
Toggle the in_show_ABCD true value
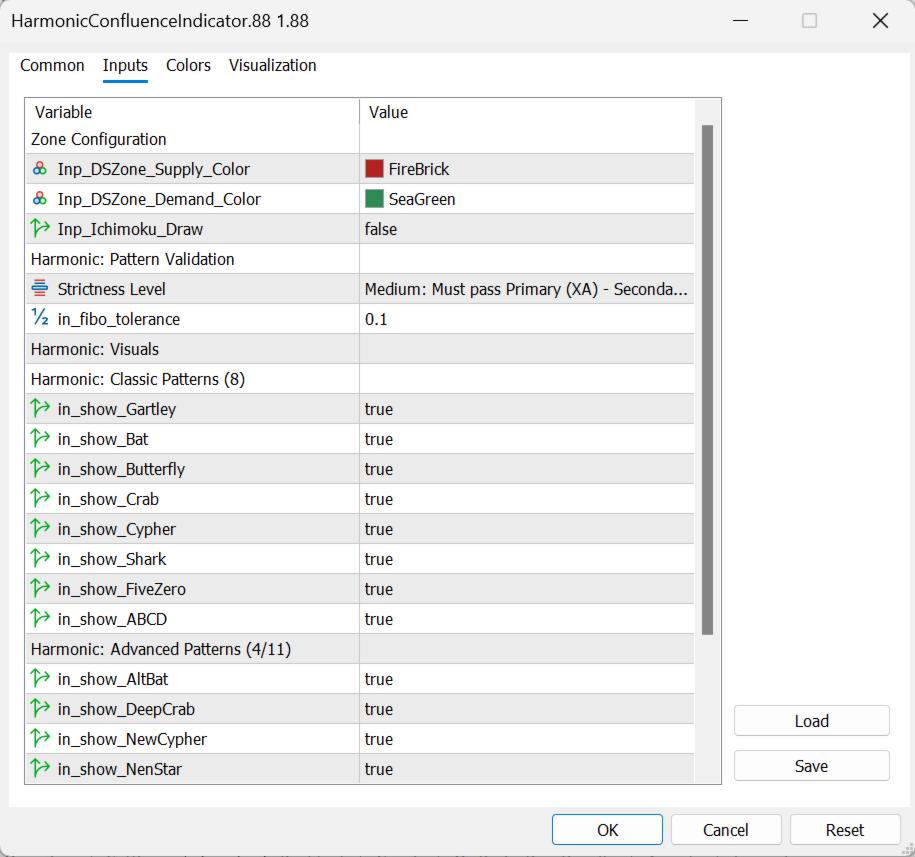point(526,619)
